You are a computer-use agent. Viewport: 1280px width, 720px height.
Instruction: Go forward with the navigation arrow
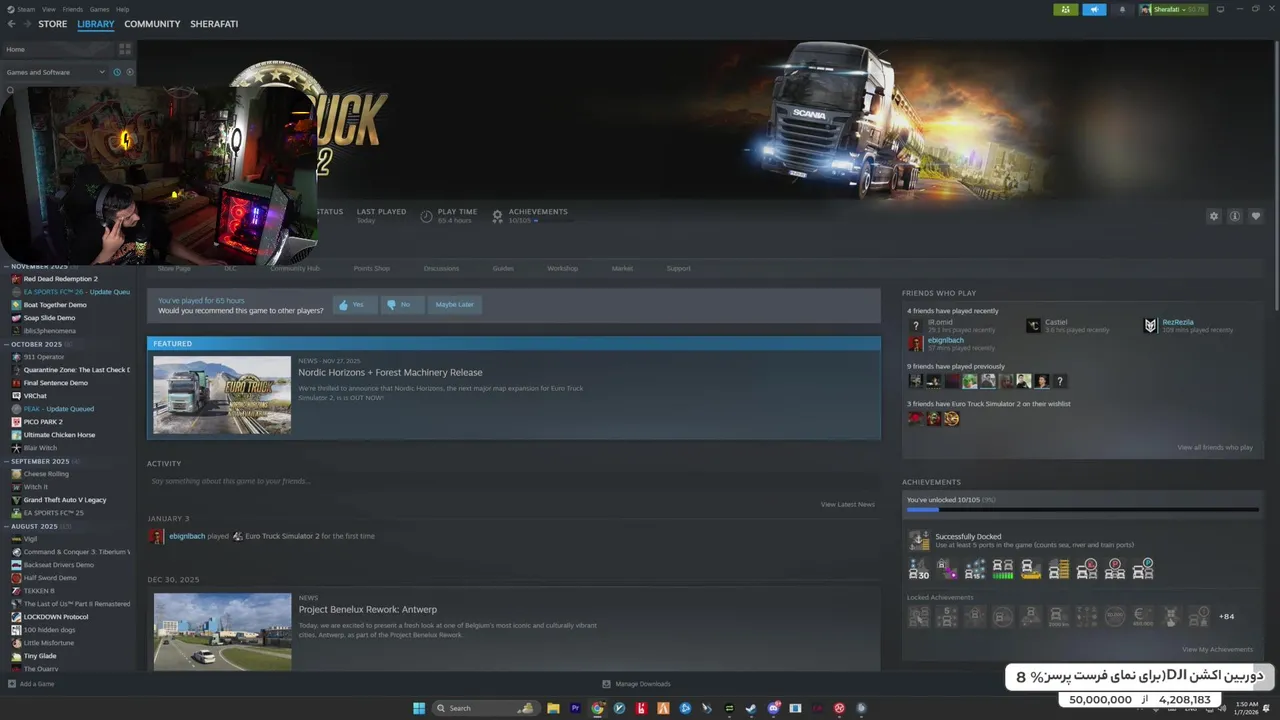[26, 24]
